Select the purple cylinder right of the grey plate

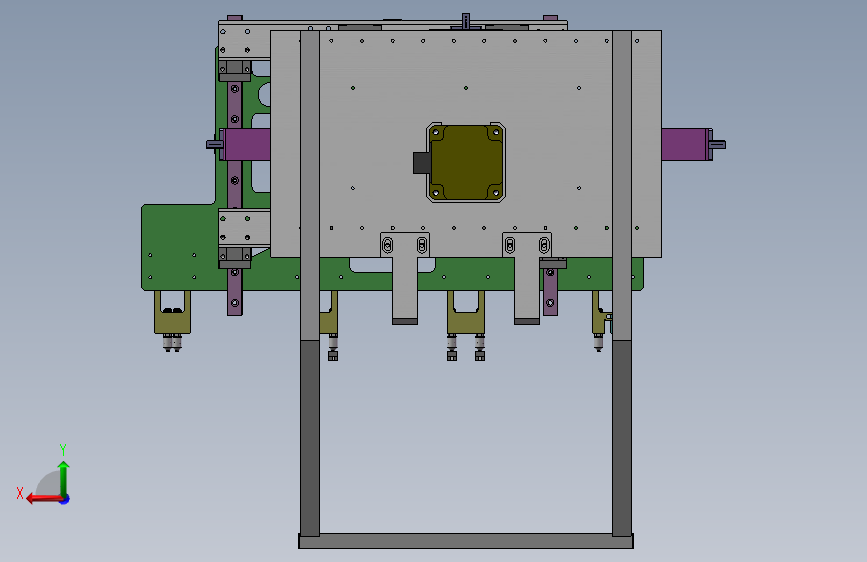click(x=685, y=144)
